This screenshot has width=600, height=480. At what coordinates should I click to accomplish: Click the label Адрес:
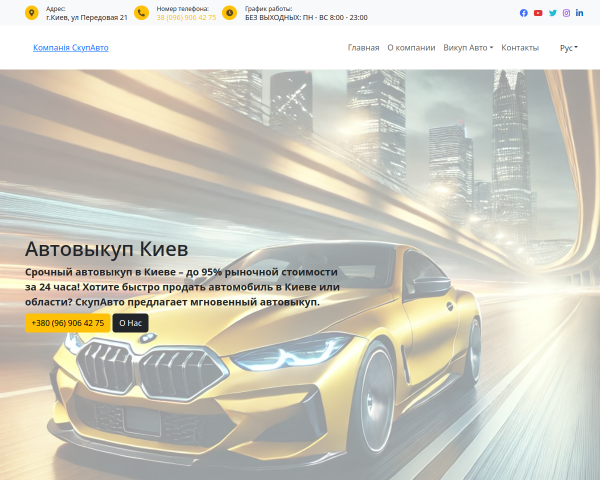point(55,9)
